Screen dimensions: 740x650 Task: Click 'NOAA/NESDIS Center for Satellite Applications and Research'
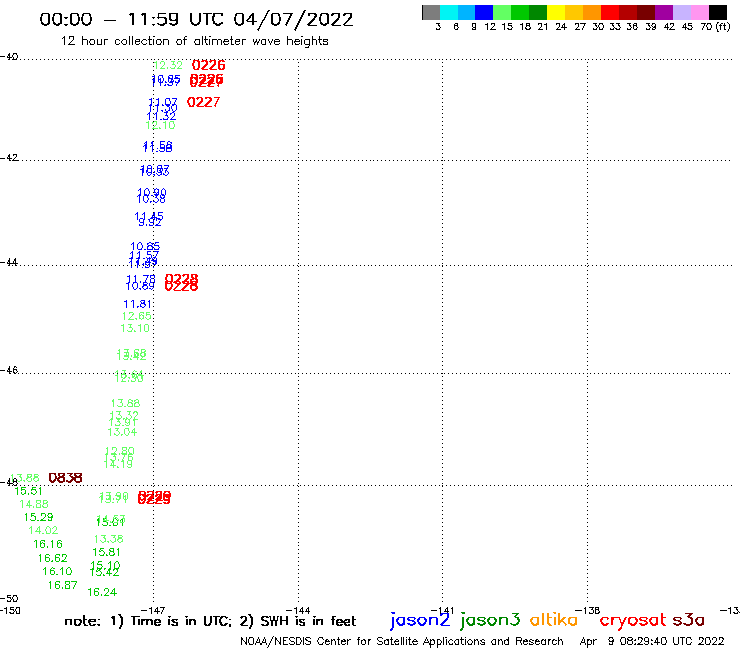coord(402,641)
